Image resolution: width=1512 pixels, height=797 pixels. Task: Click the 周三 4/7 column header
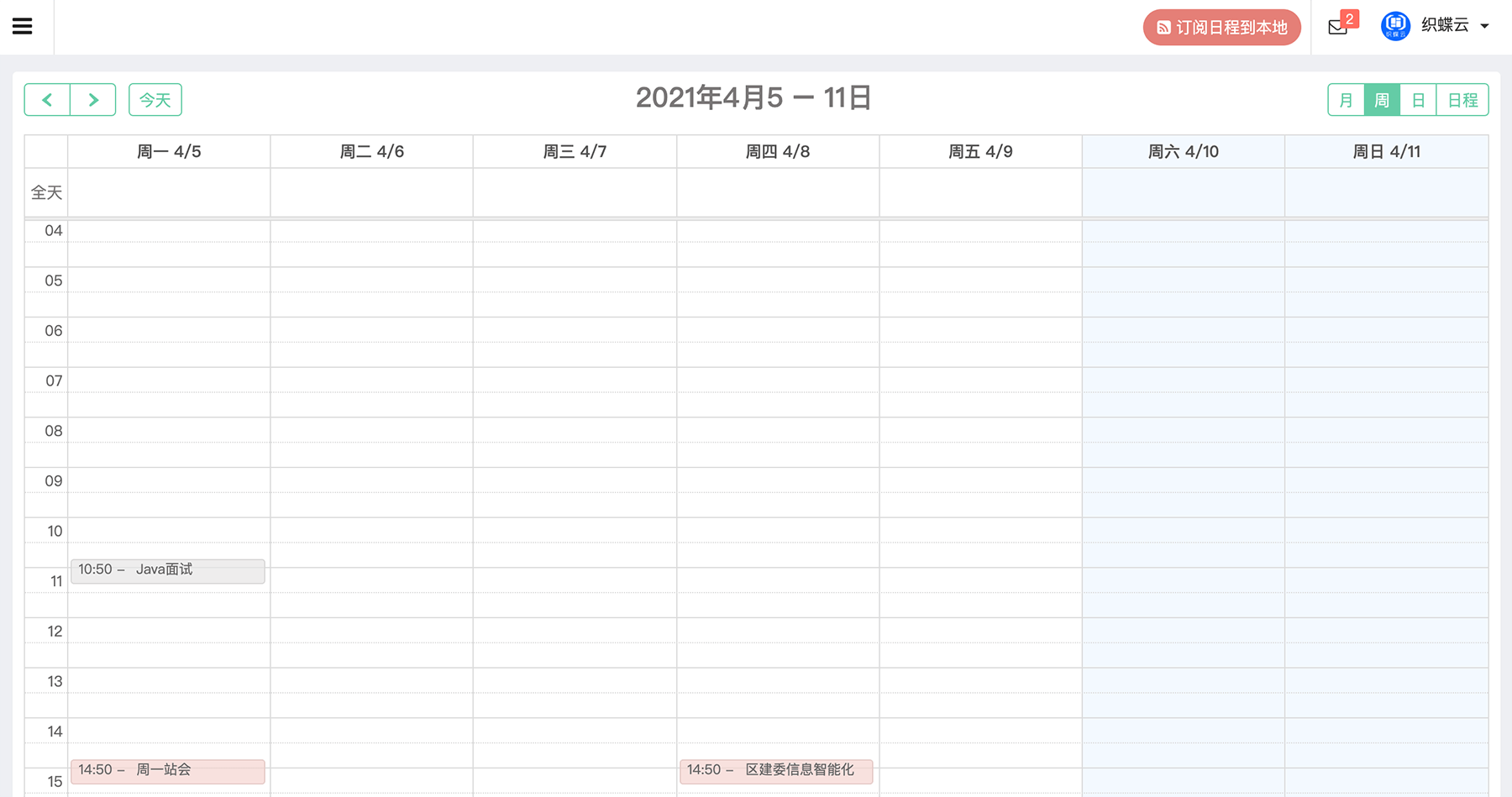(575, 152)
